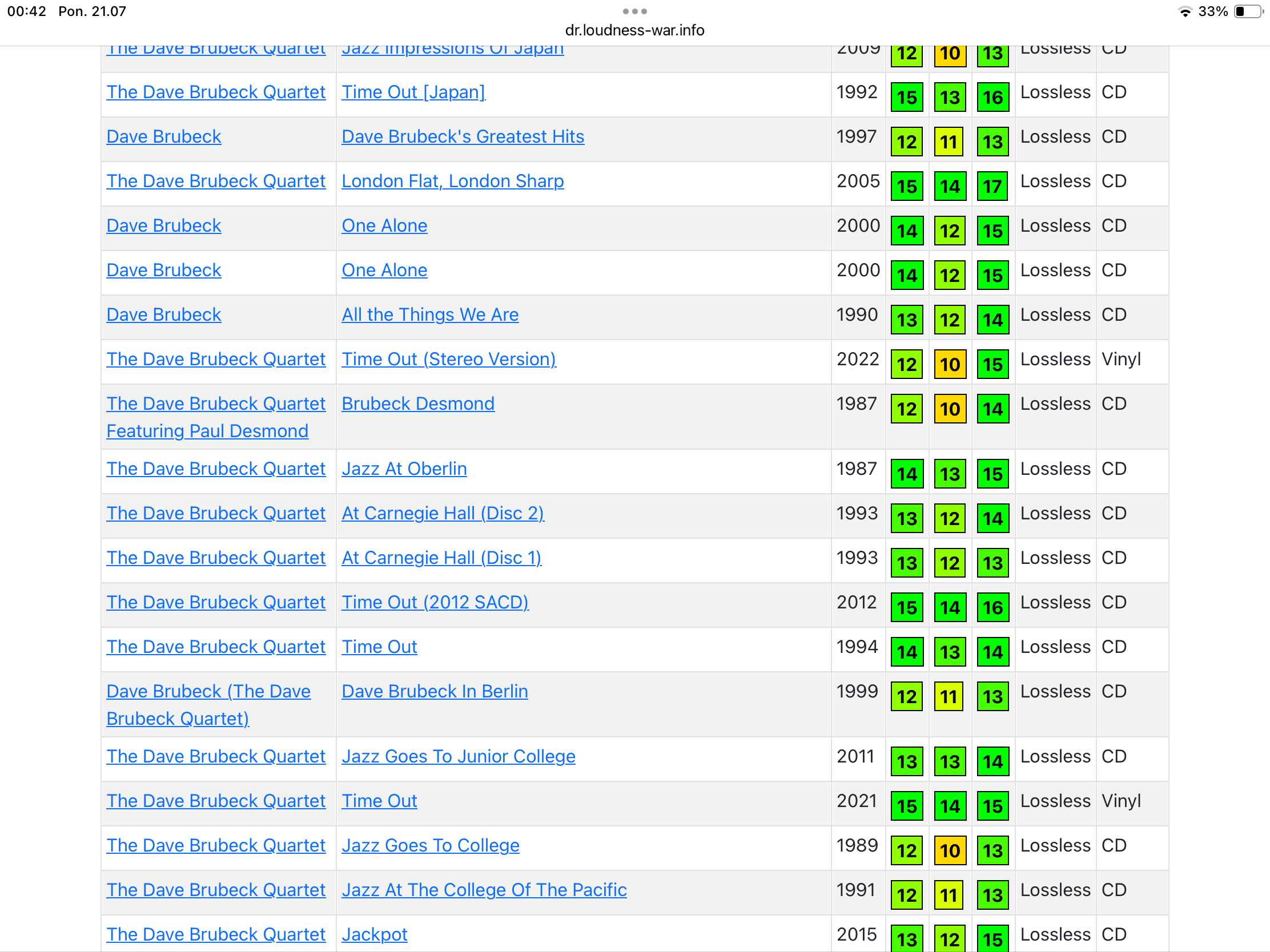Open Time Out (Stereo Version) album link
Screen dimensions: 1270x952
pyautogui.click(x=448, y=359)
